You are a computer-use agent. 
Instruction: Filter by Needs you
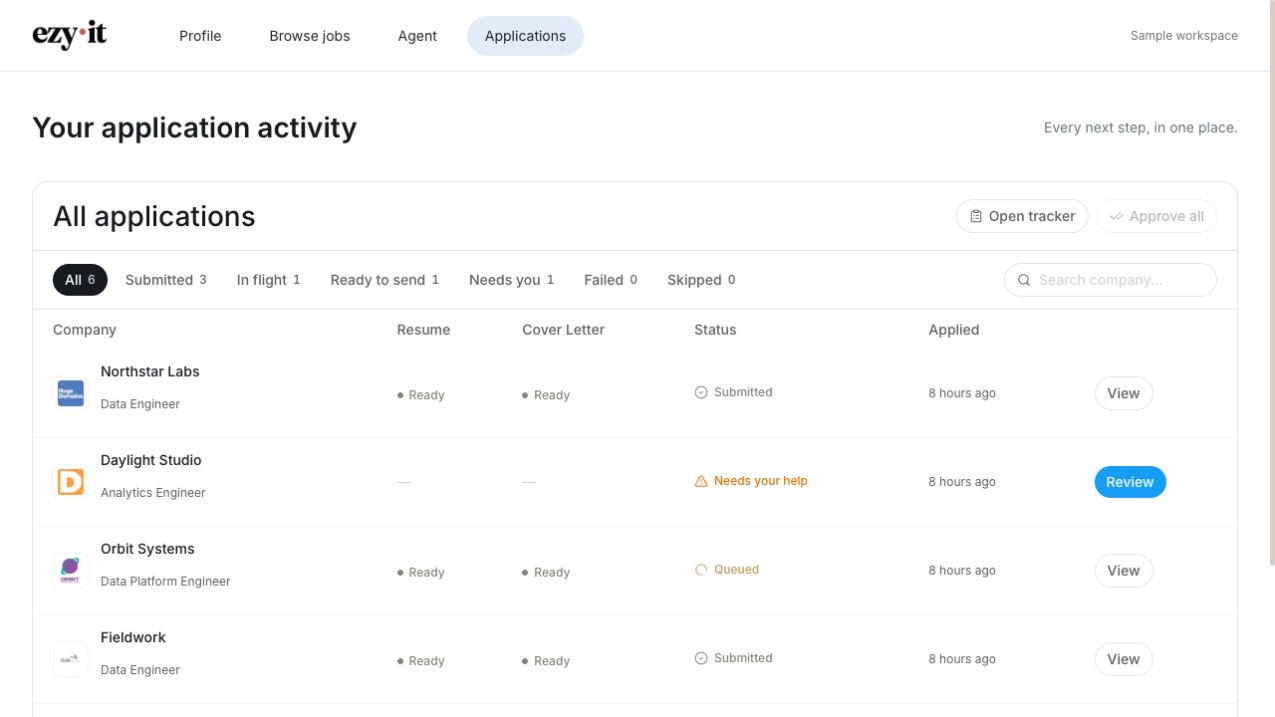point(511,280)
